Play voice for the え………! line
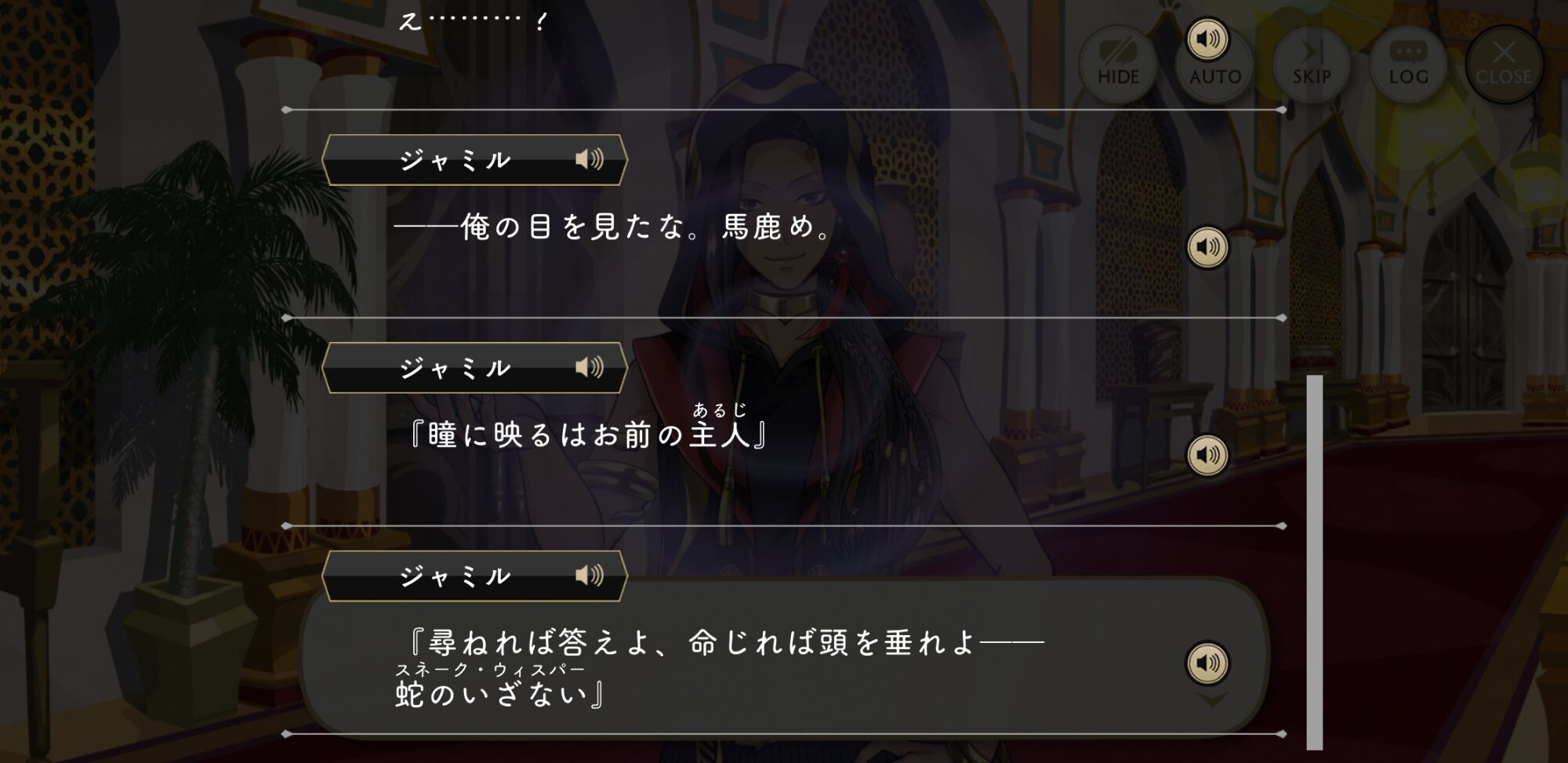Screen dimensions: 1568x763 click(1207, 39)
